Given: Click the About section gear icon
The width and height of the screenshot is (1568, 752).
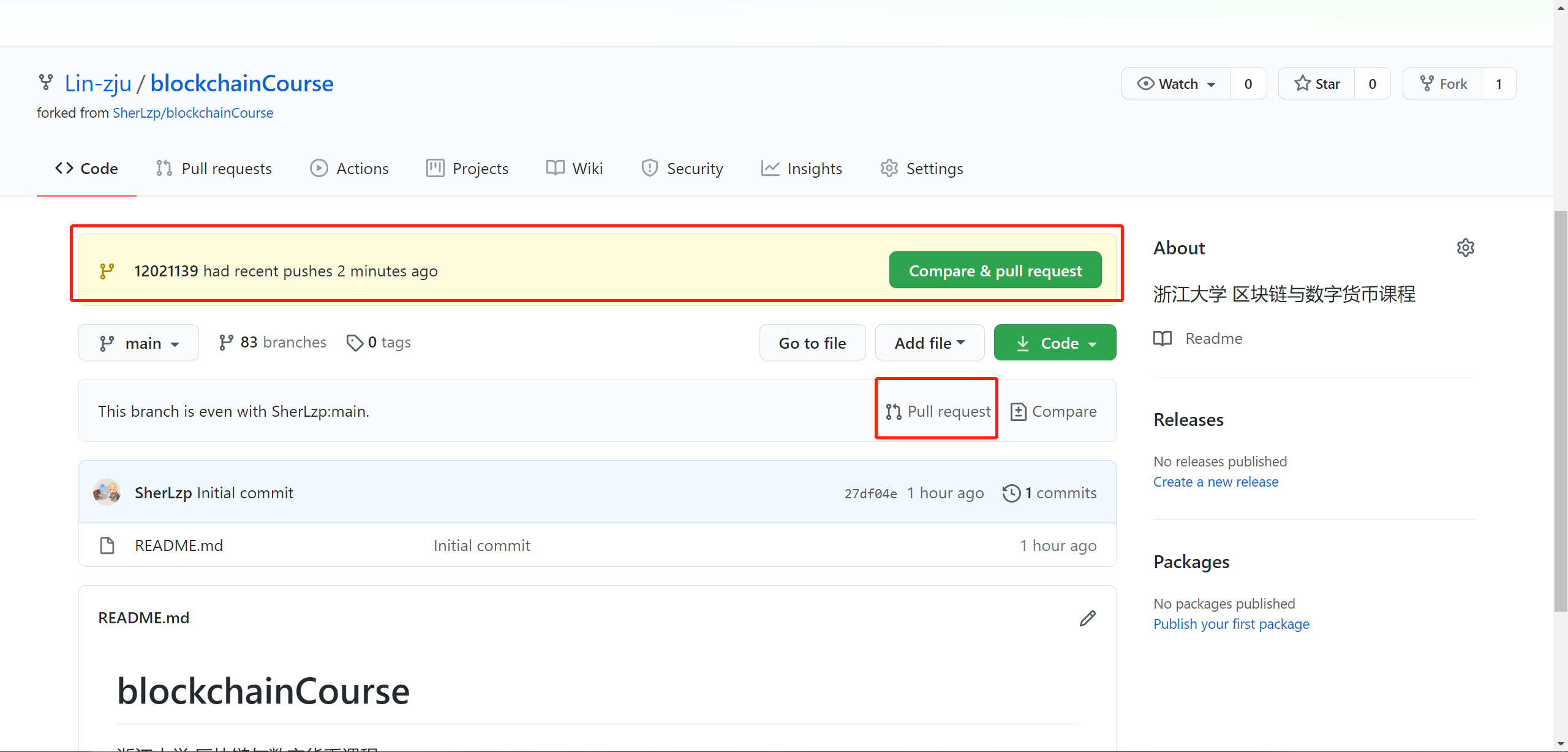Looking at the screenshot, I should point(1465,248).
